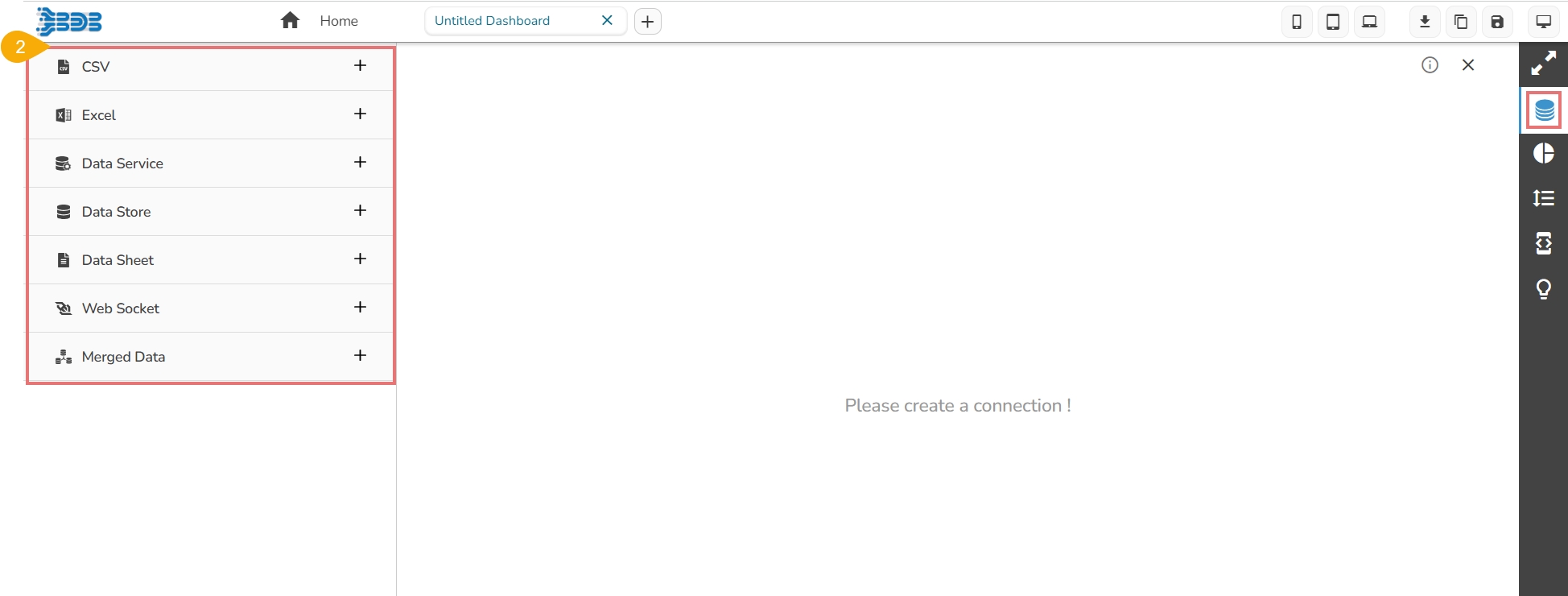Switch to laptop view
The height and width of the screenshot is (596, 1568).
pyautogui.click(x=1369, y=22)
